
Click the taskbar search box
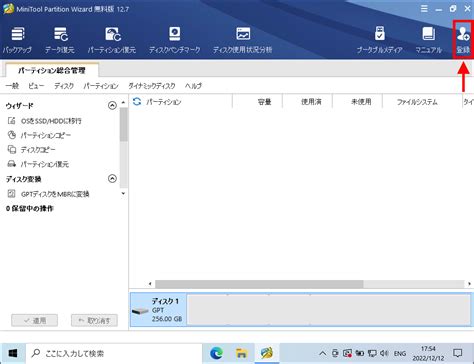tap(114, 353)
